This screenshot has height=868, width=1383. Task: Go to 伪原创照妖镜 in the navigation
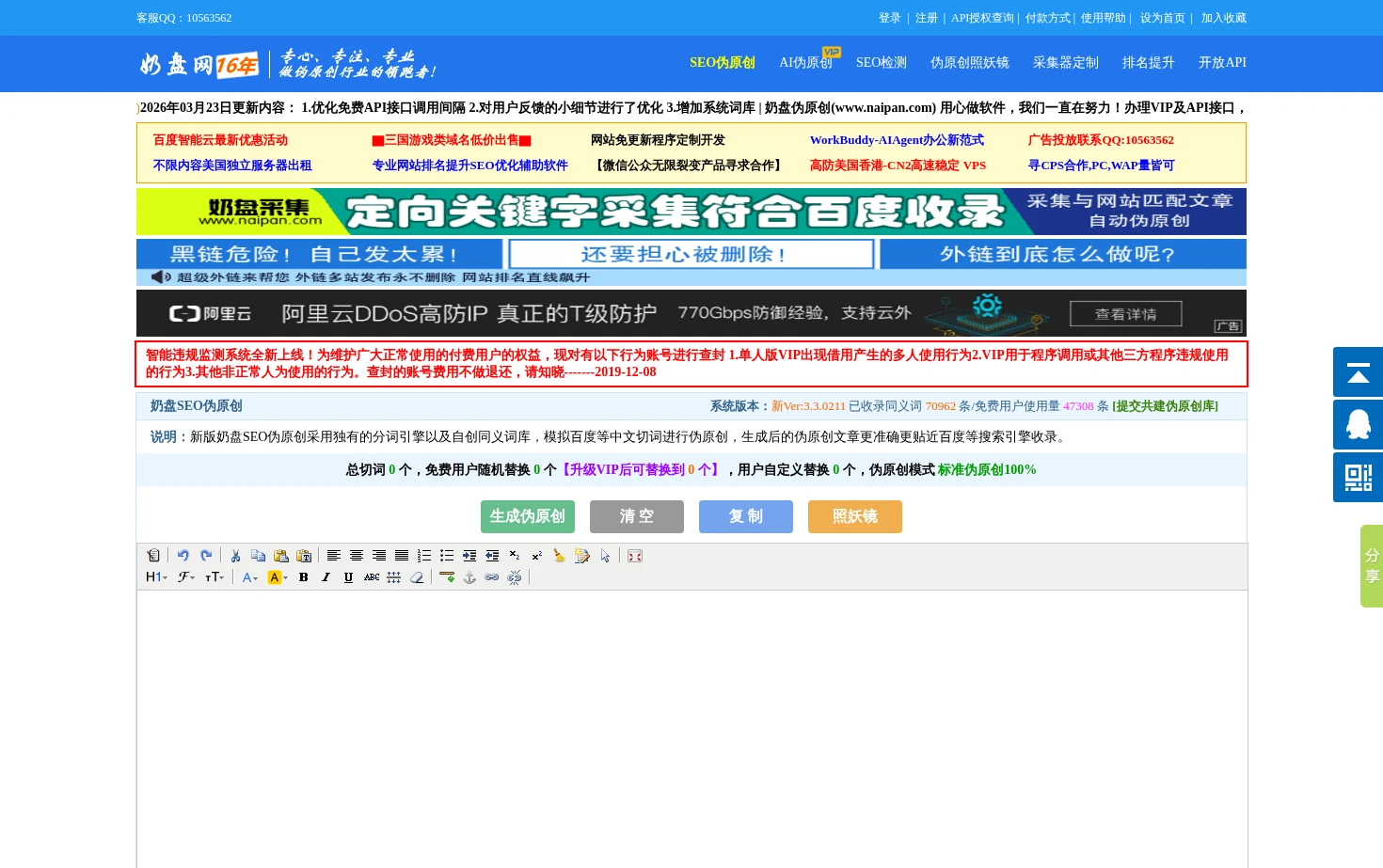coord(970,63)
